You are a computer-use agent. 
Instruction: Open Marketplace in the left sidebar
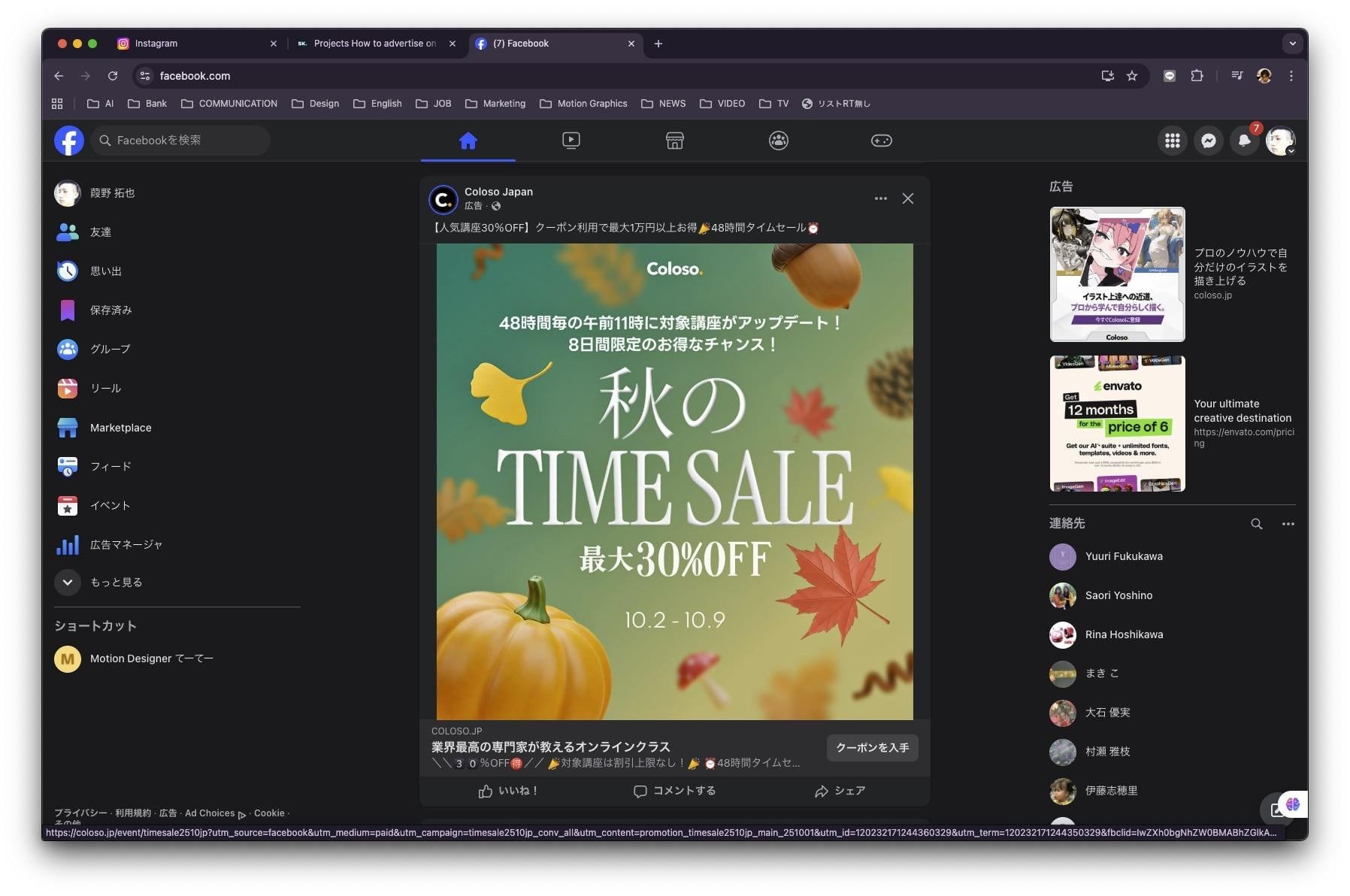[177, 428]
